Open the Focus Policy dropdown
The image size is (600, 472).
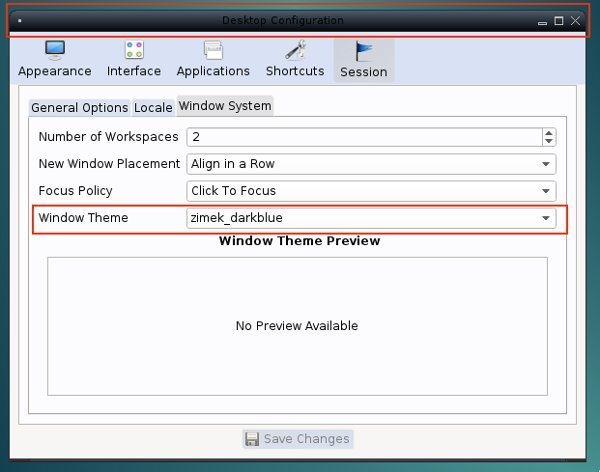[x=371, y=191]
